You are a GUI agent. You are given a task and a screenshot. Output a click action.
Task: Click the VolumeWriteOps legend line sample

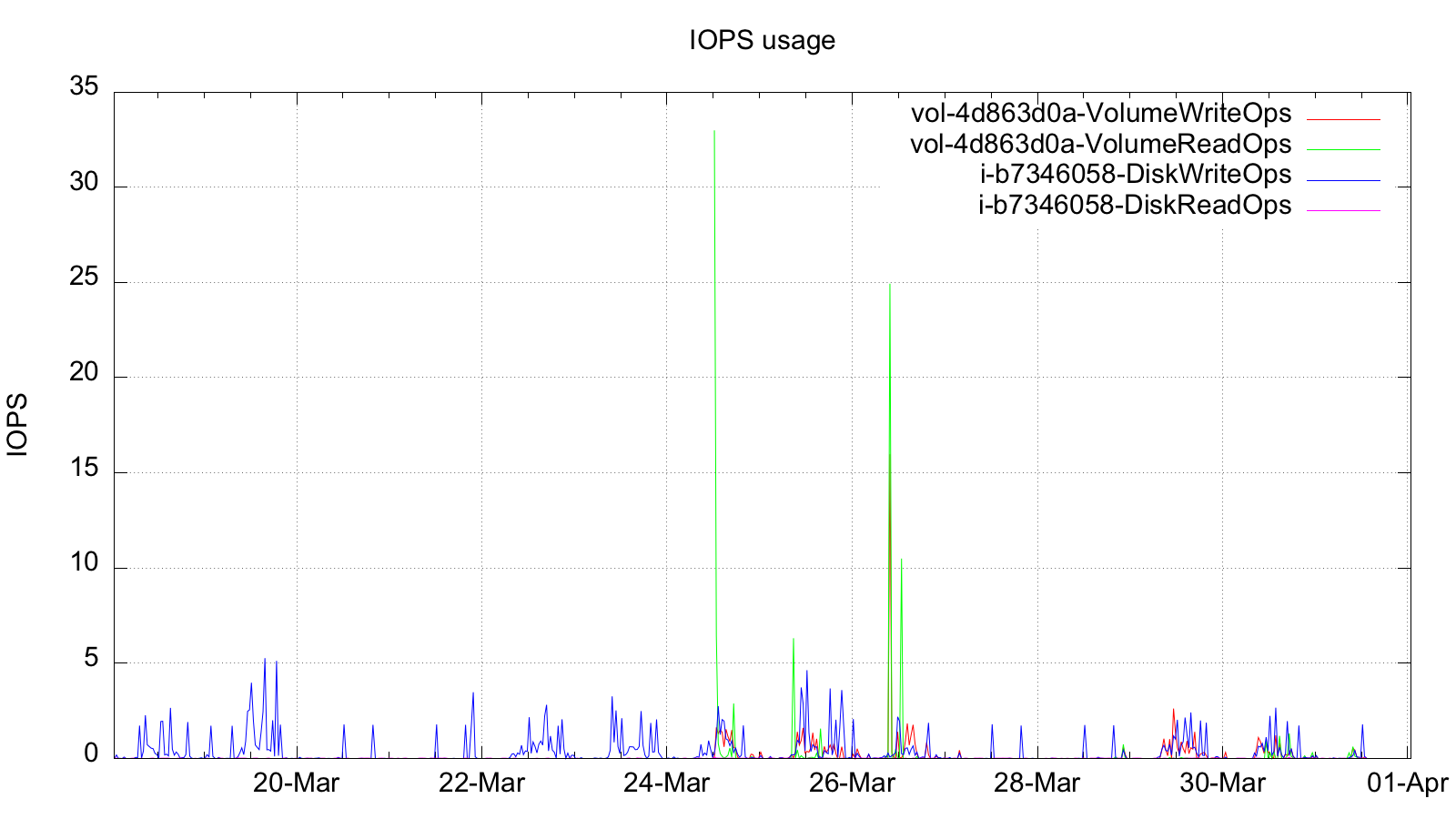click(1344, 119)
